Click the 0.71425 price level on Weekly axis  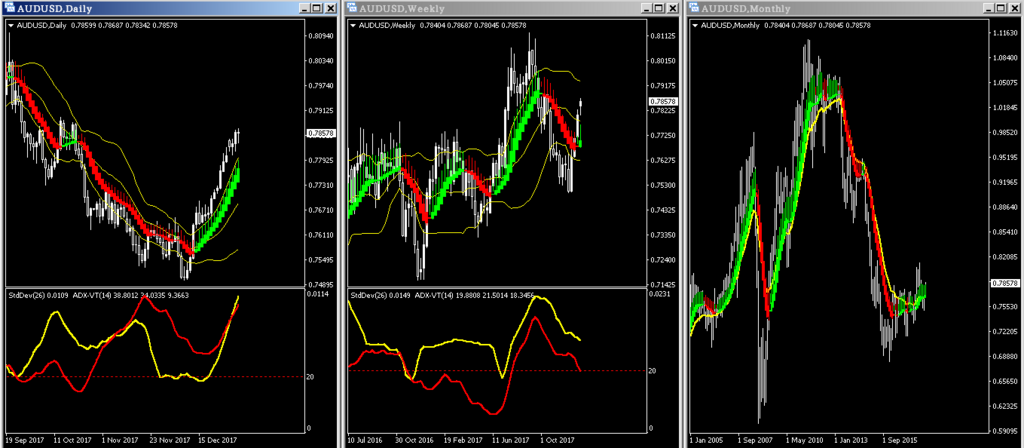pyautogui.click(x=663, y=285)
